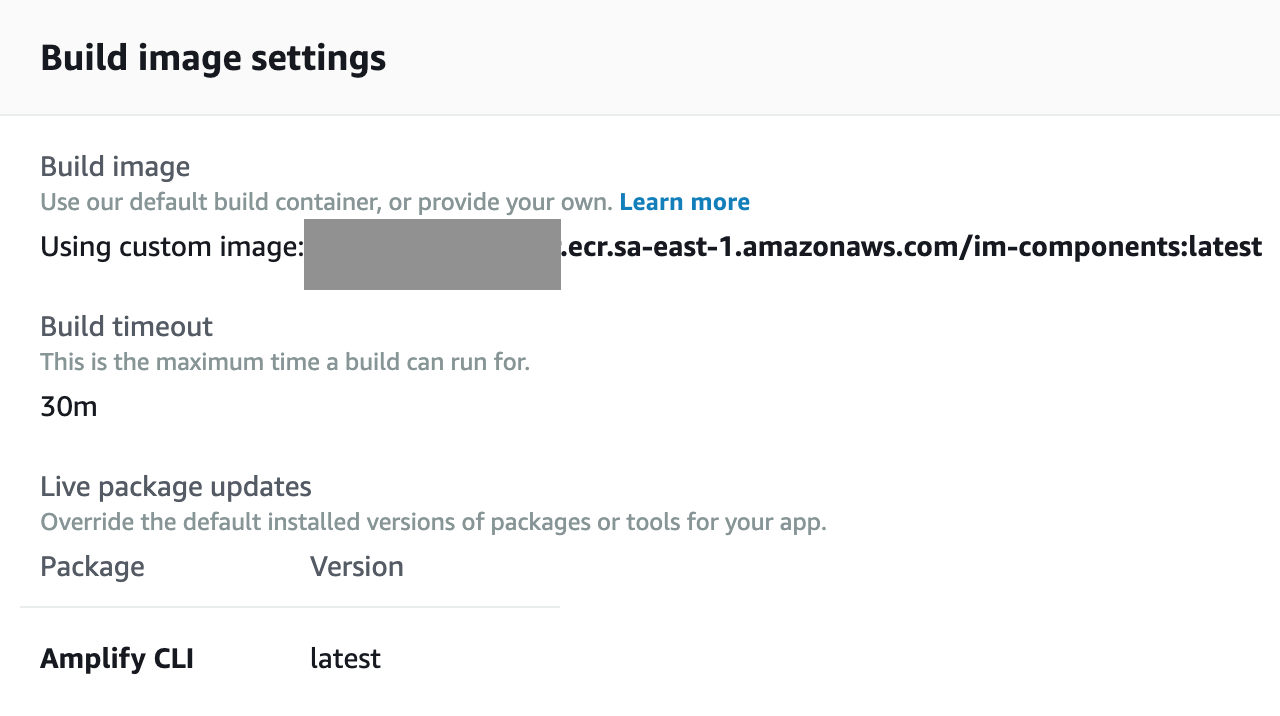This screenshot has height=716, width=1280.
Task: Select the Version column header
Action: pyautogui.click(x=356, y=566)
